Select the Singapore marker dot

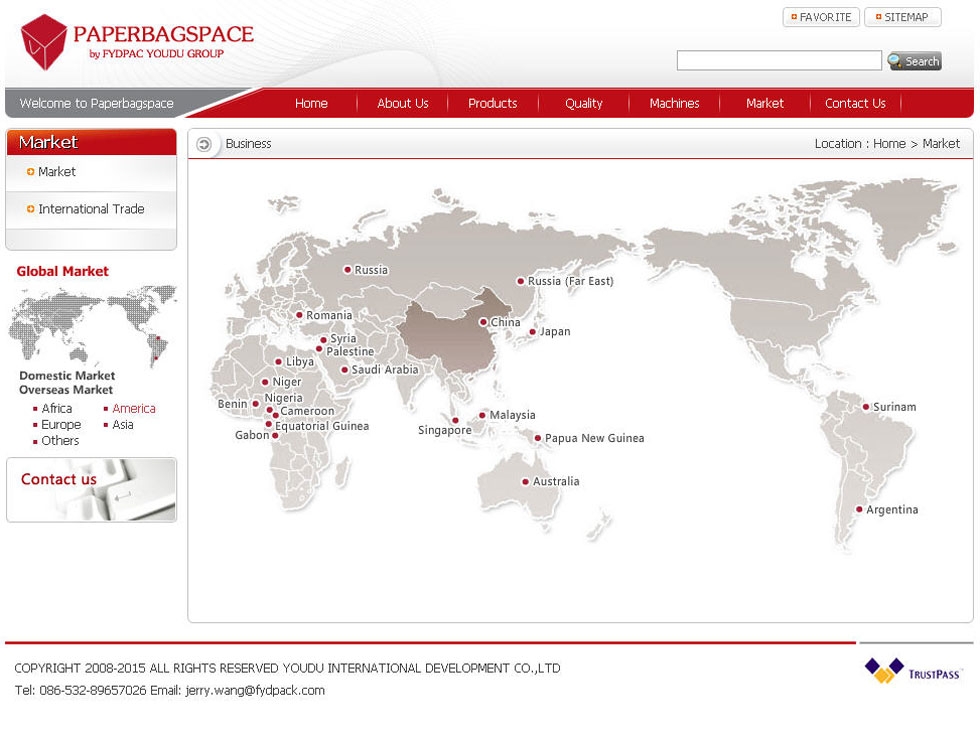(x=455, y=421)
